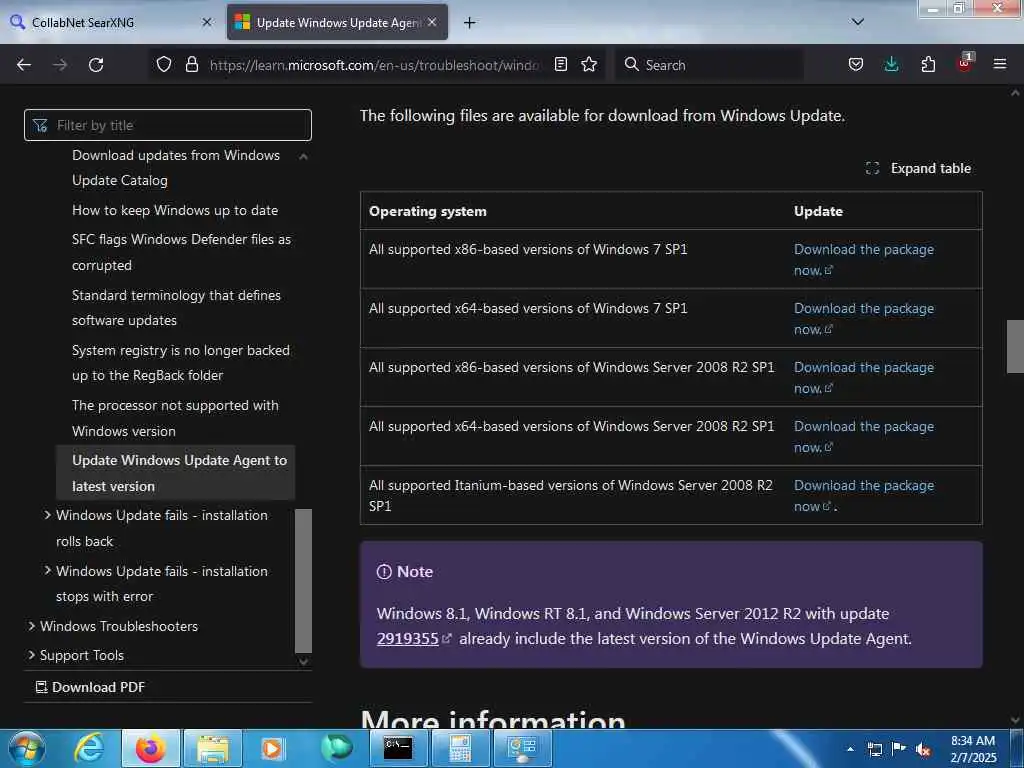Viewport: 1024px width, 768px height.
Task: Click the network tray icon
Action: (874, 749)
